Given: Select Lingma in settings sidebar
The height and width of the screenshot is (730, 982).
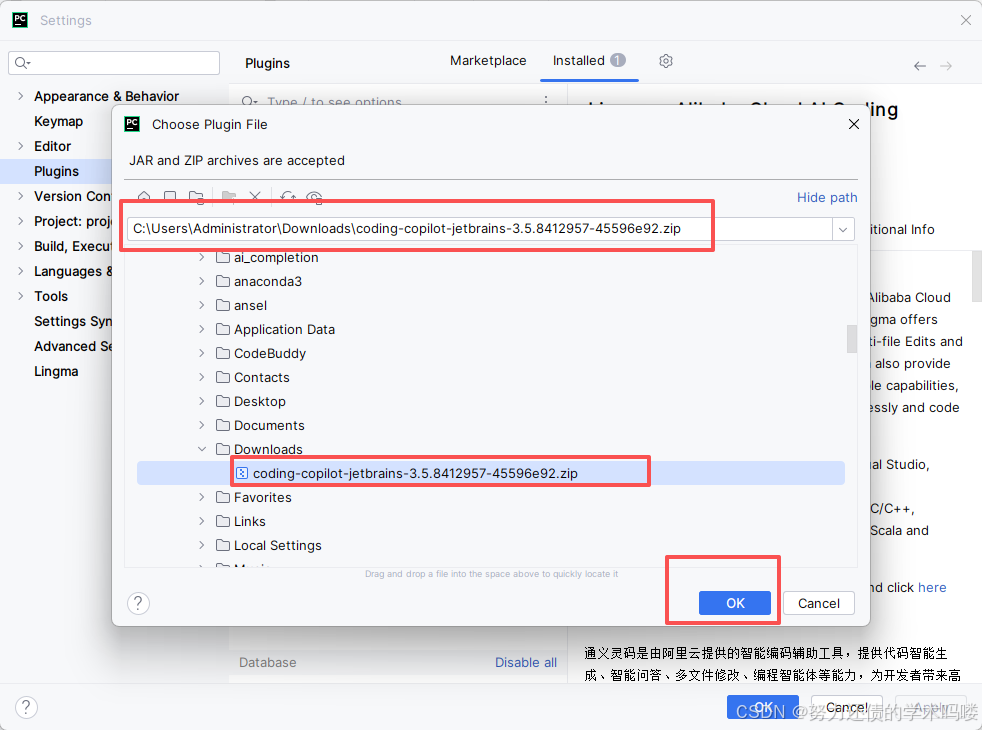Looking at the screenshot, I should coord(56,371).
